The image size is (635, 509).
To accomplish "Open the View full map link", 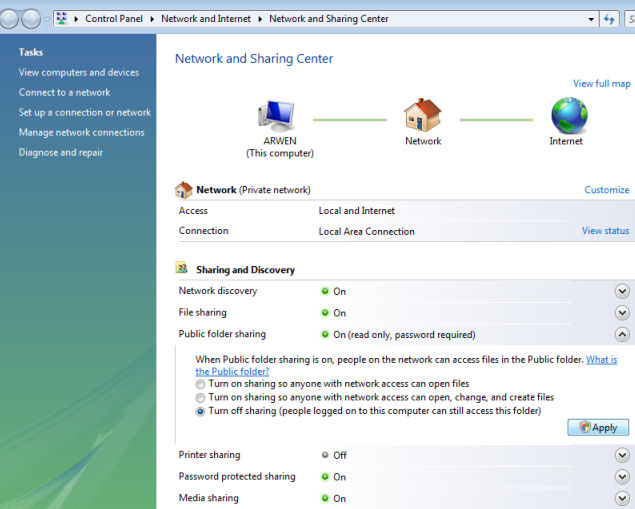I will tap(601, 83).
